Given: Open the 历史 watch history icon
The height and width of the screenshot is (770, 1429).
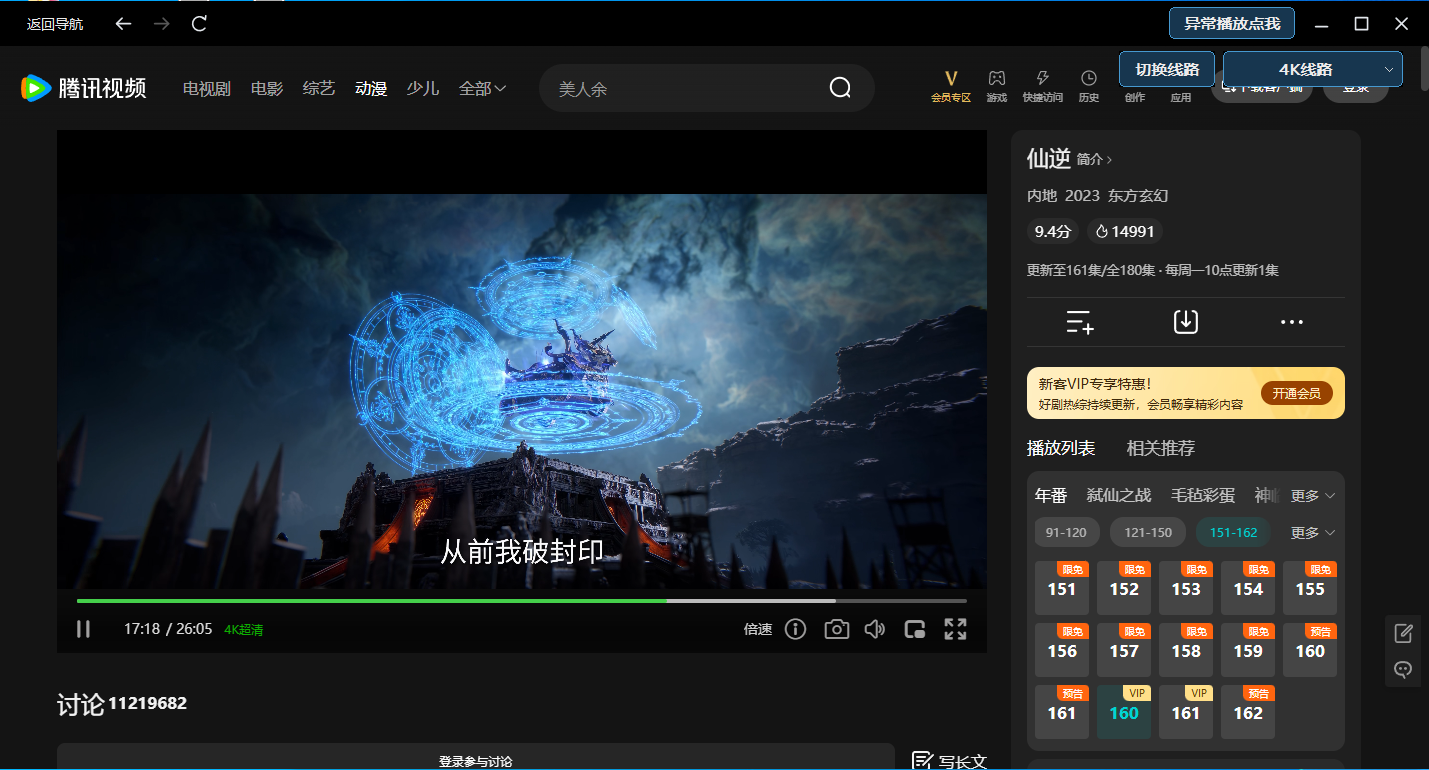Looking at the screenshot, I should [1089, 86].
